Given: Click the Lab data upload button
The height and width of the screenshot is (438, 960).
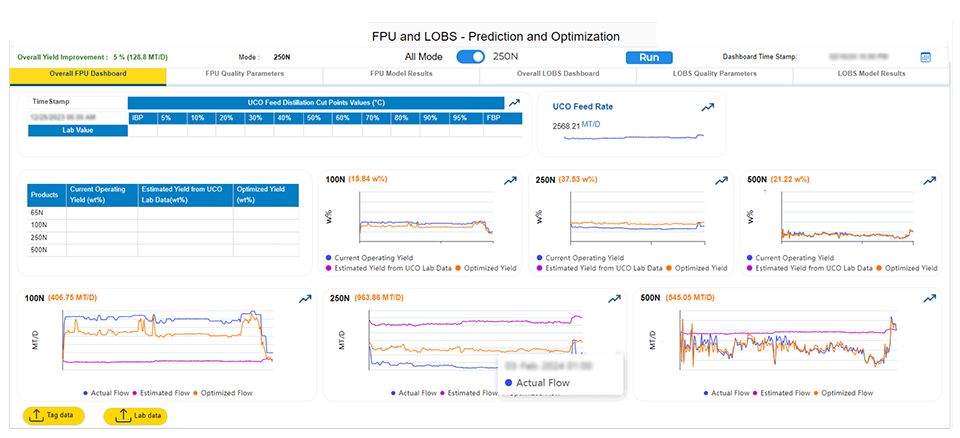Looking at the screenshot, I should tap(135, 416).
